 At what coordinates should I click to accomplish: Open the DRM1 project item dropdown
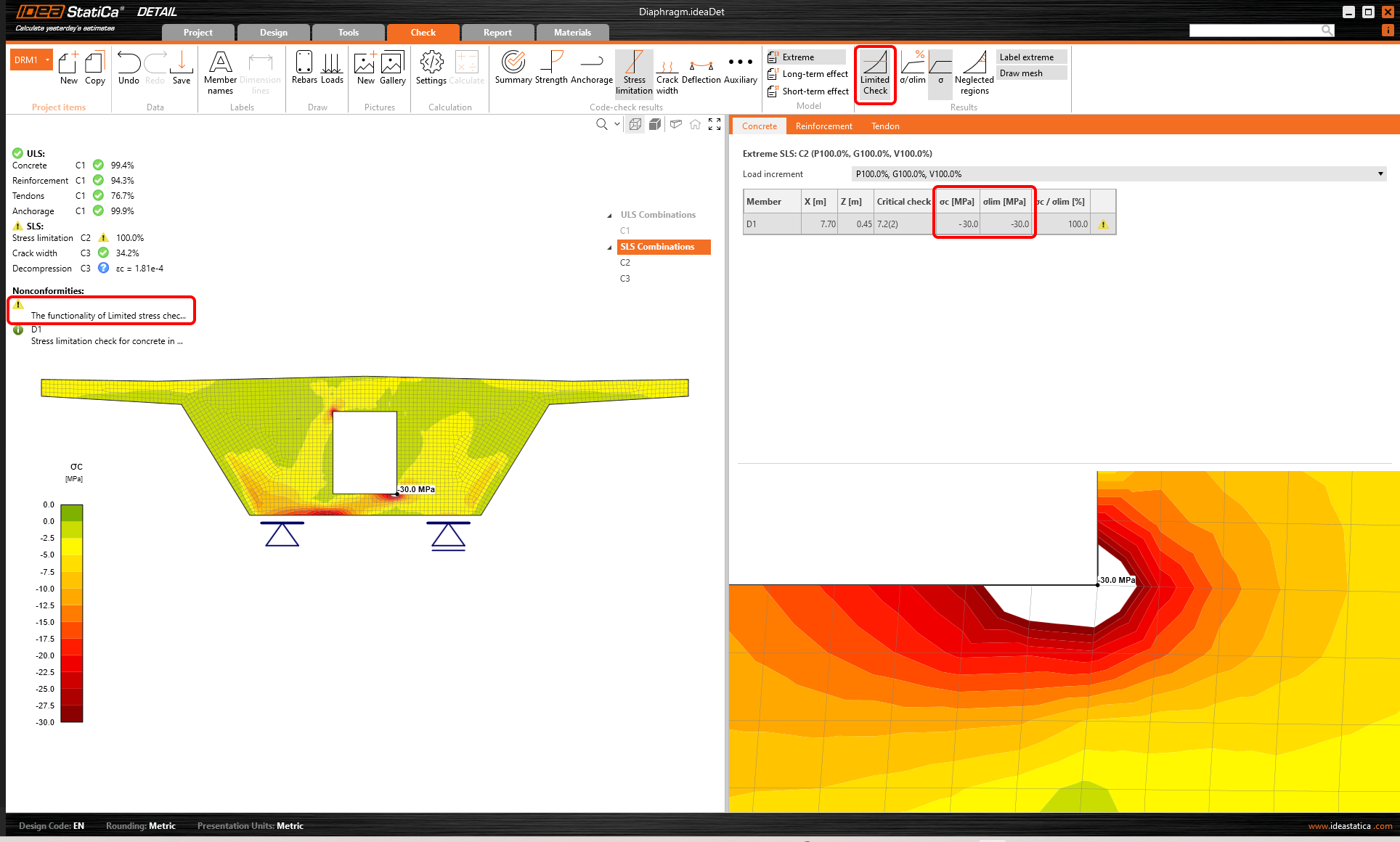48,60
